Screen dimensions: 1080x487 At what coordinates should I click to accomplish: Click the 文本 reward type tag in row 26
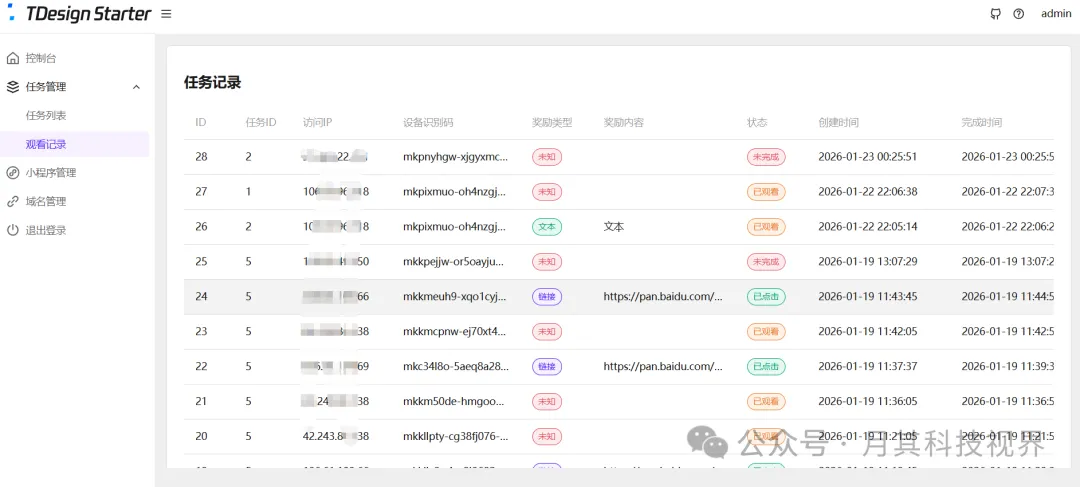click(x=547, y=226)
